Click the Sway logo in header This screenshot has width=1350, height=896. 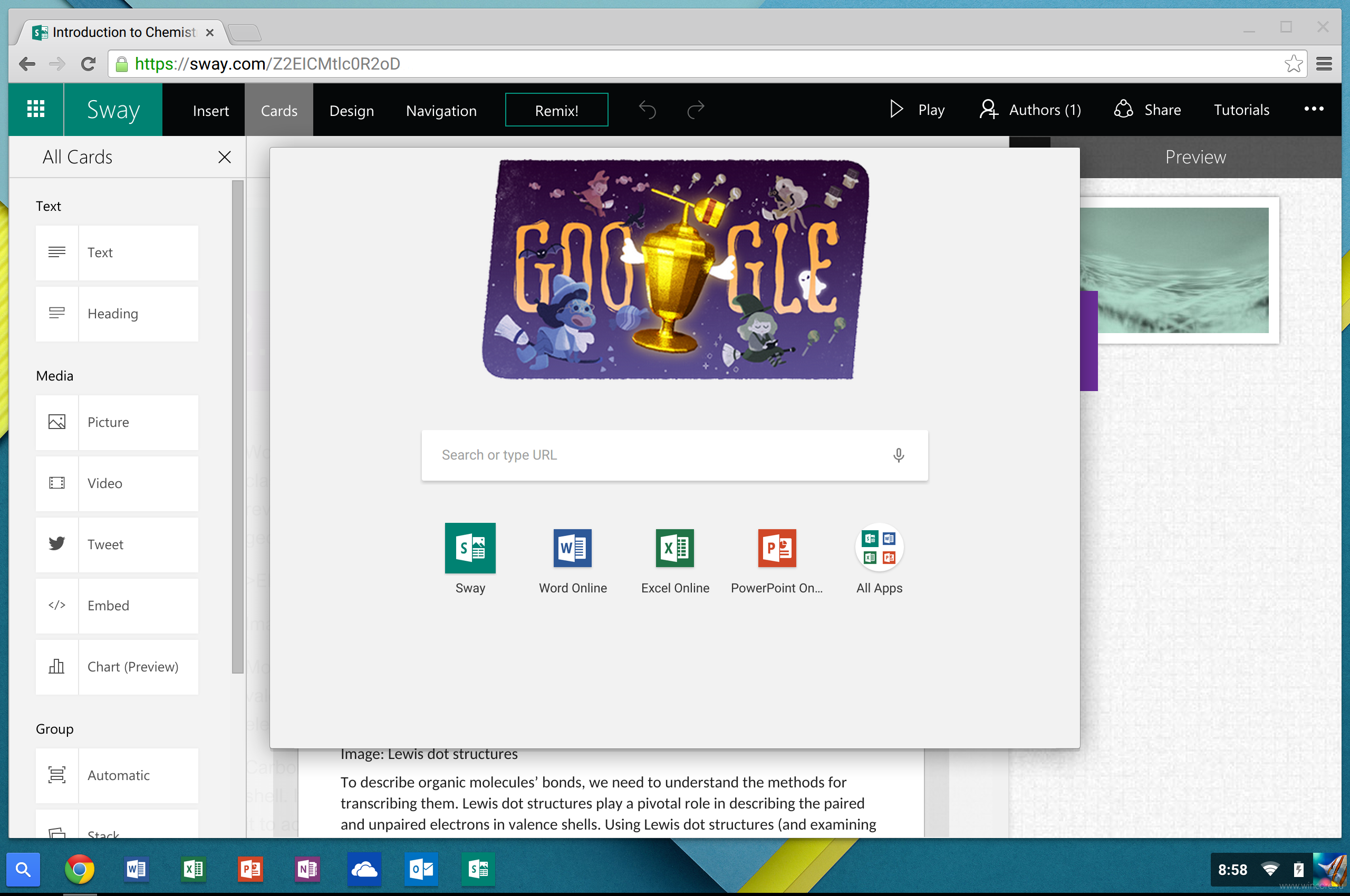click(x=113, y=109)
